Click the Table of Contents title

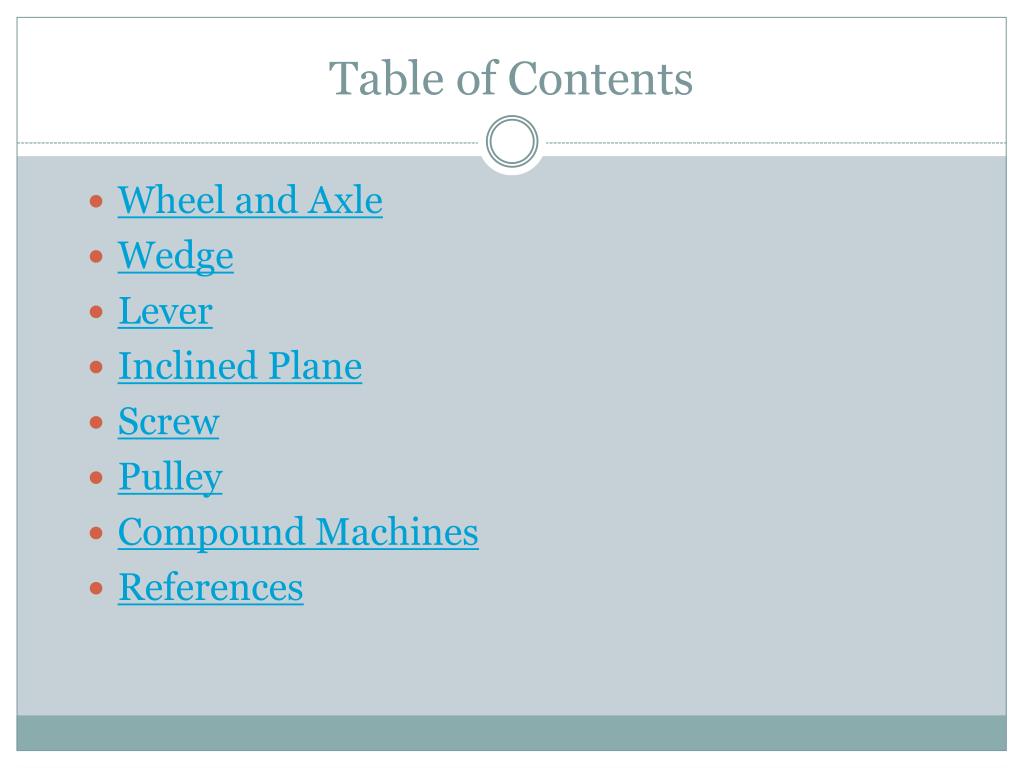click(510, 78)
